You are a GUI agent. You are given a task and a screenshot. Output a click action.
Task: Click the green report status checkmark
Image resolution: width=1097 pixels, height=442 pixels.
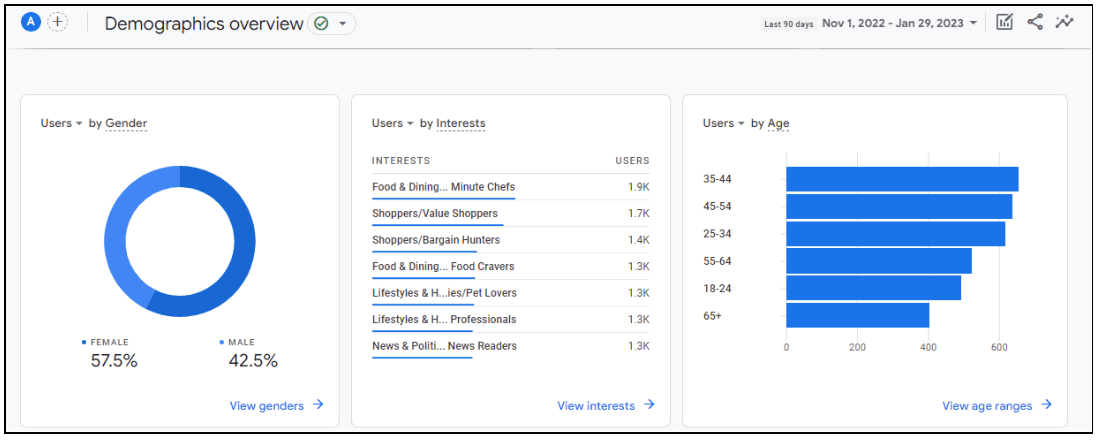click(322, 23)
